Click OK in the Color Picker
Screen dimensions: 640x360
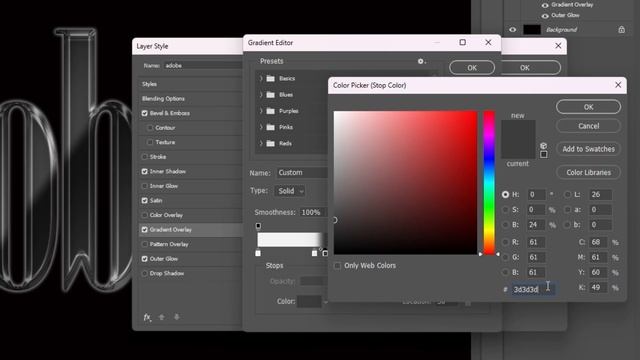tap(588, 107)
